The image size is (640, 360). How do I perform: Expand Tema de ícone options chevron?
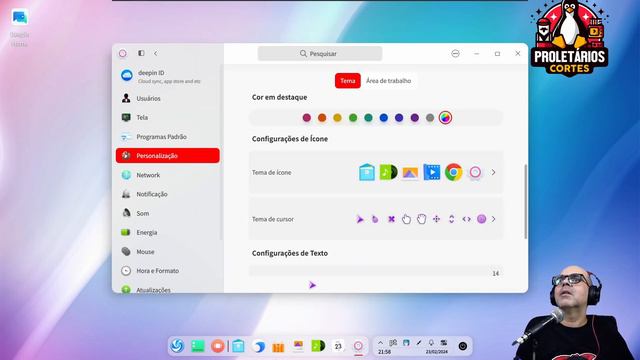(x=493, y=172)
